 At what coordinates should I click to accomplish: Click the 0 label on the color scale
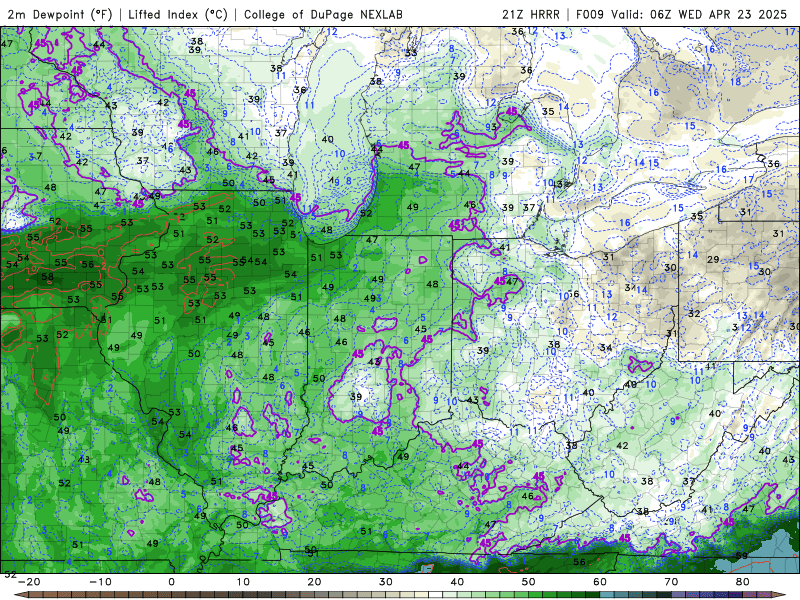(x=171, y=582)
